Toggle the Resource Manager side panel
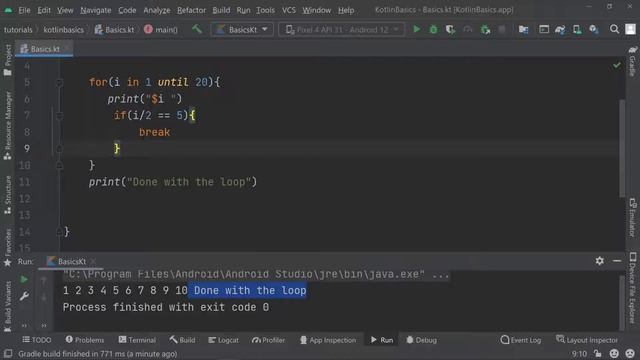The image size is (640, 360). point(8,126)
